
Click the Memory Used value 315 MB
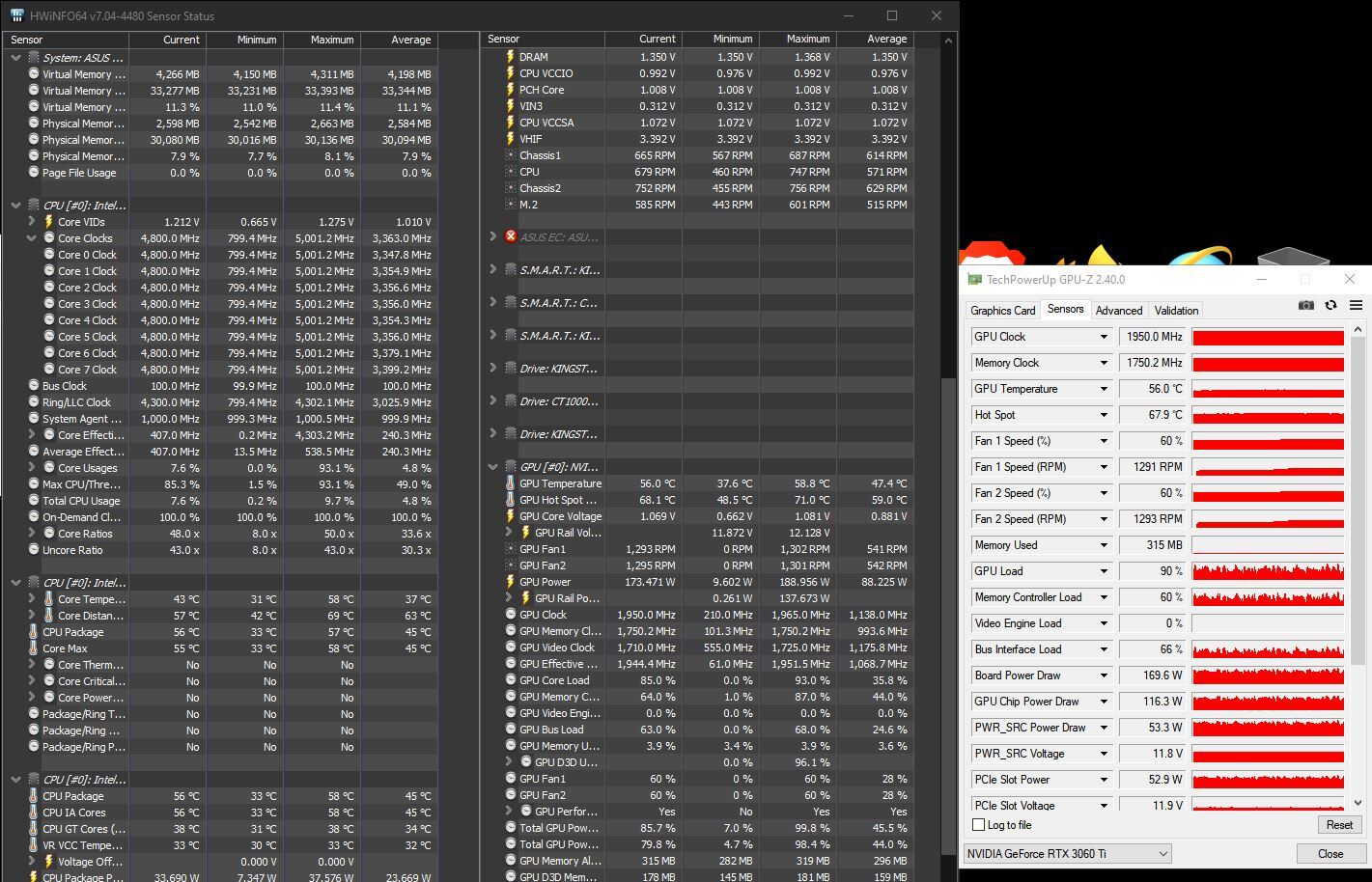1153,545
